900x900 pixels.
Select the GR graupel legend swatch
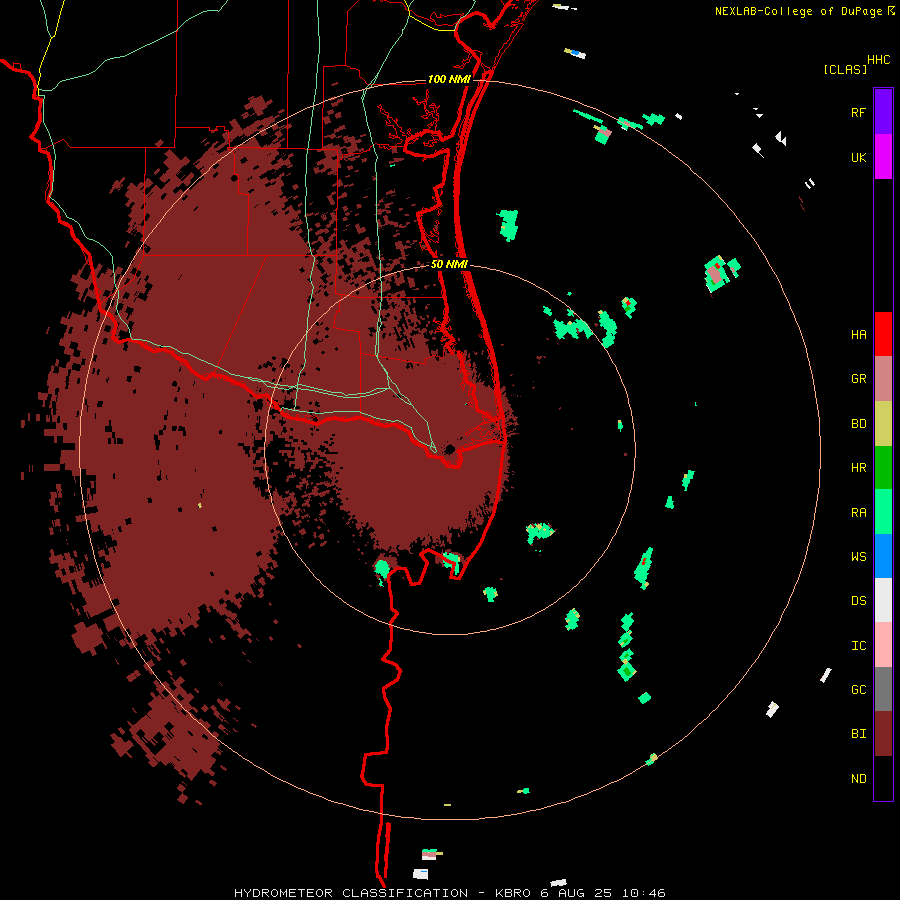point(883,379)
